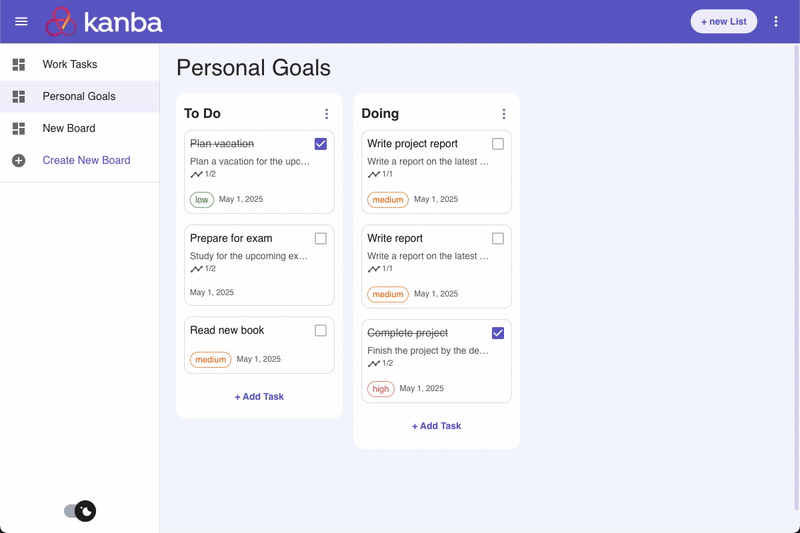This screenshot has width=800, height=533.
Task: Open the hamburger navigation menu
Action: pyautogui.click(x=21, y=21)
